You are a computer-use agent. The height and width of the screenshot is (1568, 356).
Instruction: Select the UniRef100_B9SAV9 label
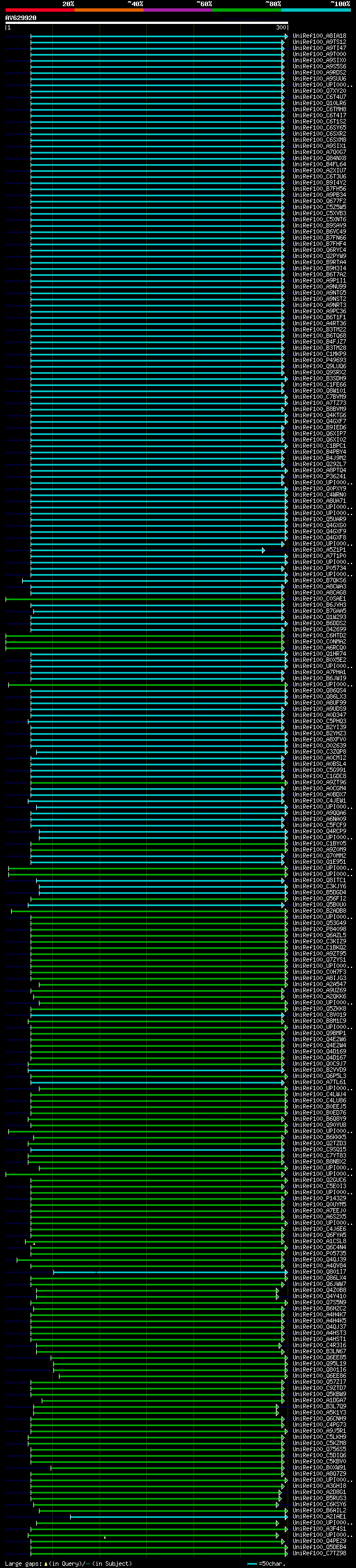tap(319, 225)
